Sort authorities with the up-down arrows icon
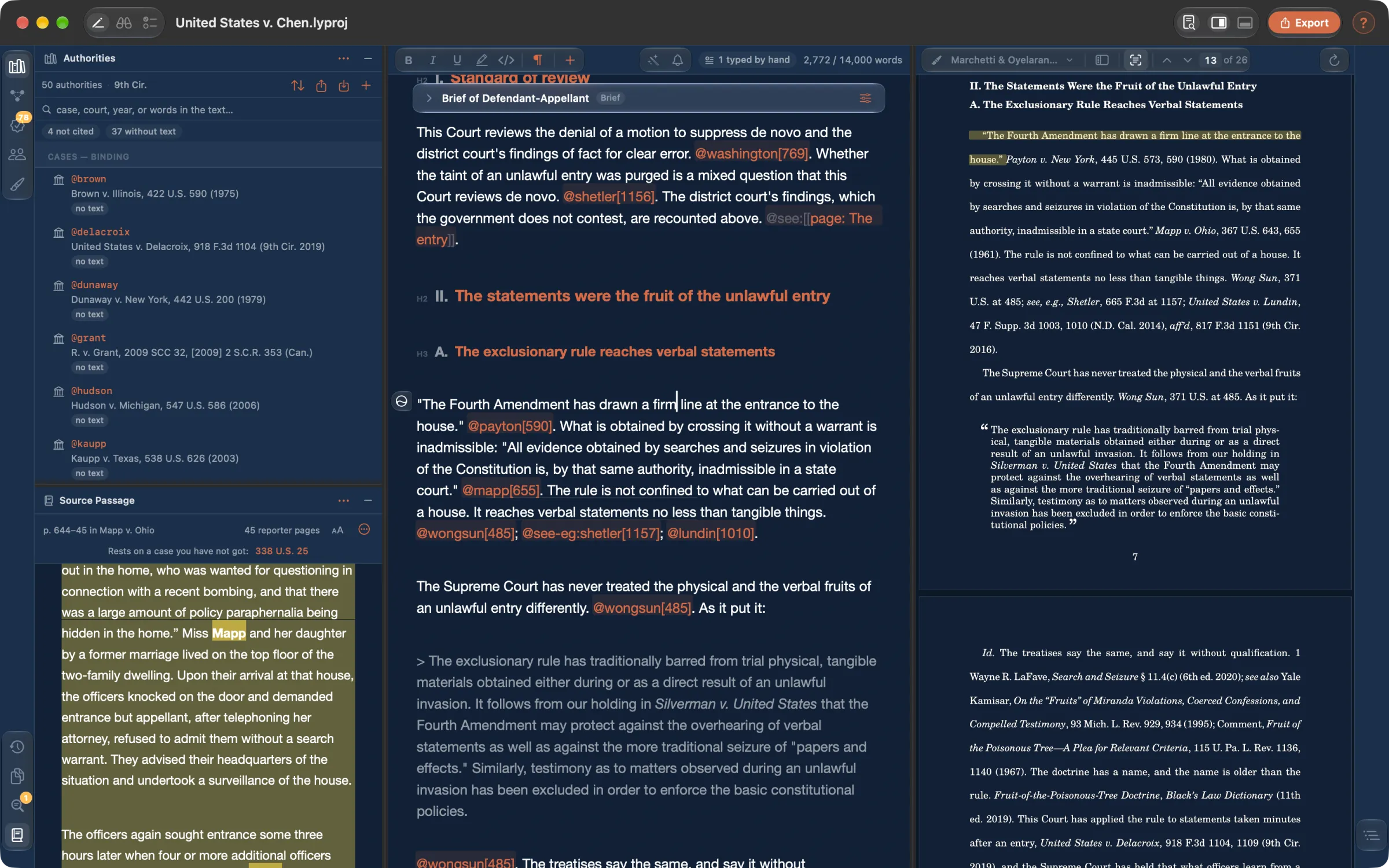1389x868 pixels. point(297,85)
